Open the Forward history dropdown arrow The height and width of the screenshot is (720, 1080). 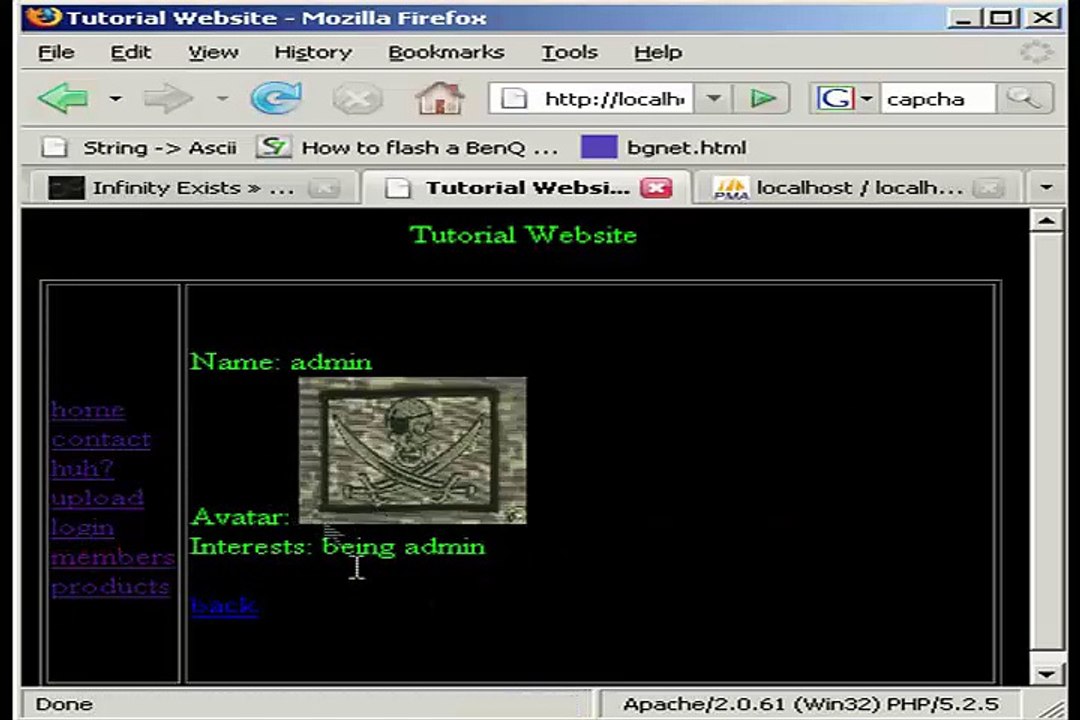tap(222, 99)
